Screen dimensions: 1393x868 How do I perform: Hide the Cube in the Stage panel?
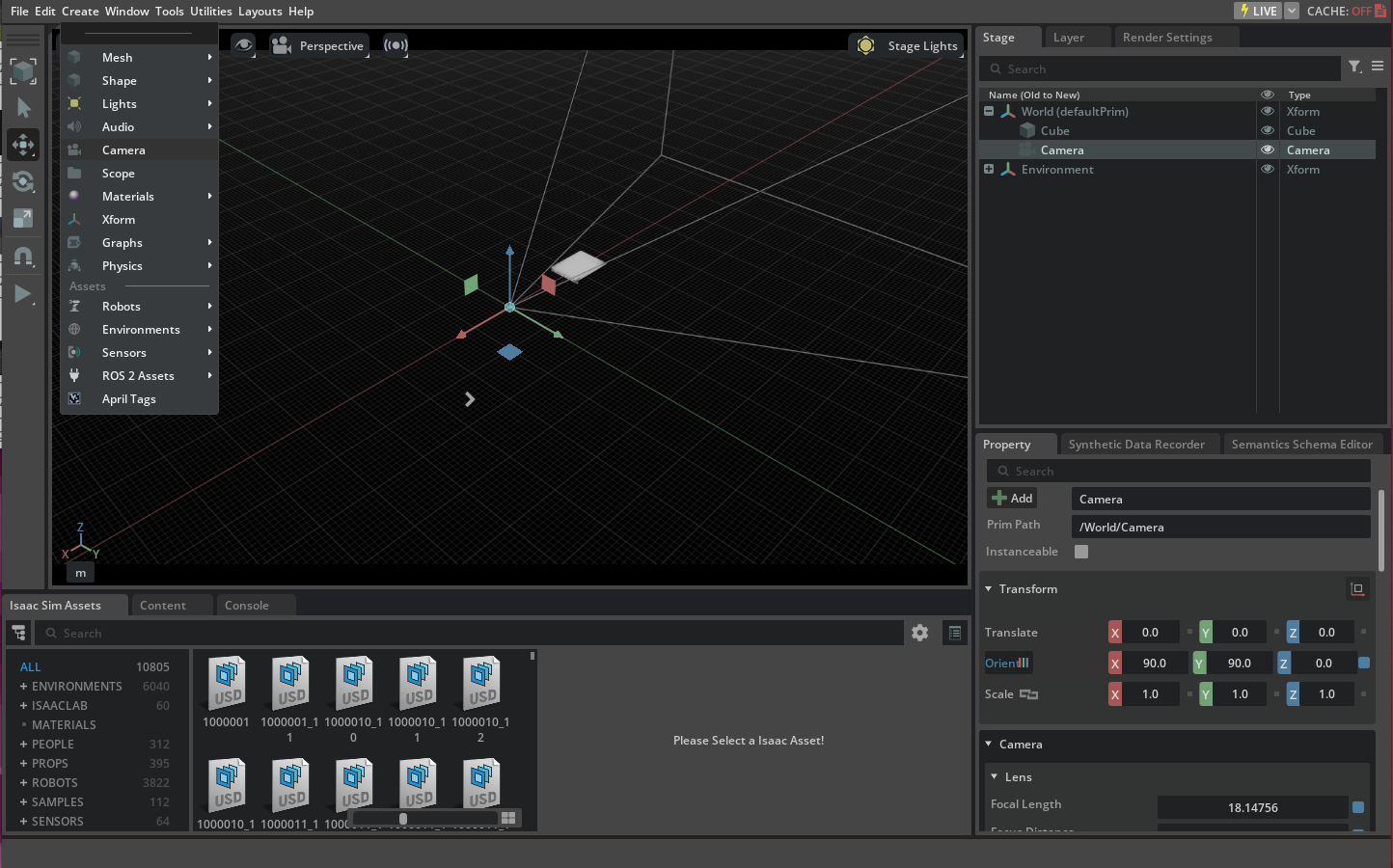pyautogui.click(x=1267, y=130)
